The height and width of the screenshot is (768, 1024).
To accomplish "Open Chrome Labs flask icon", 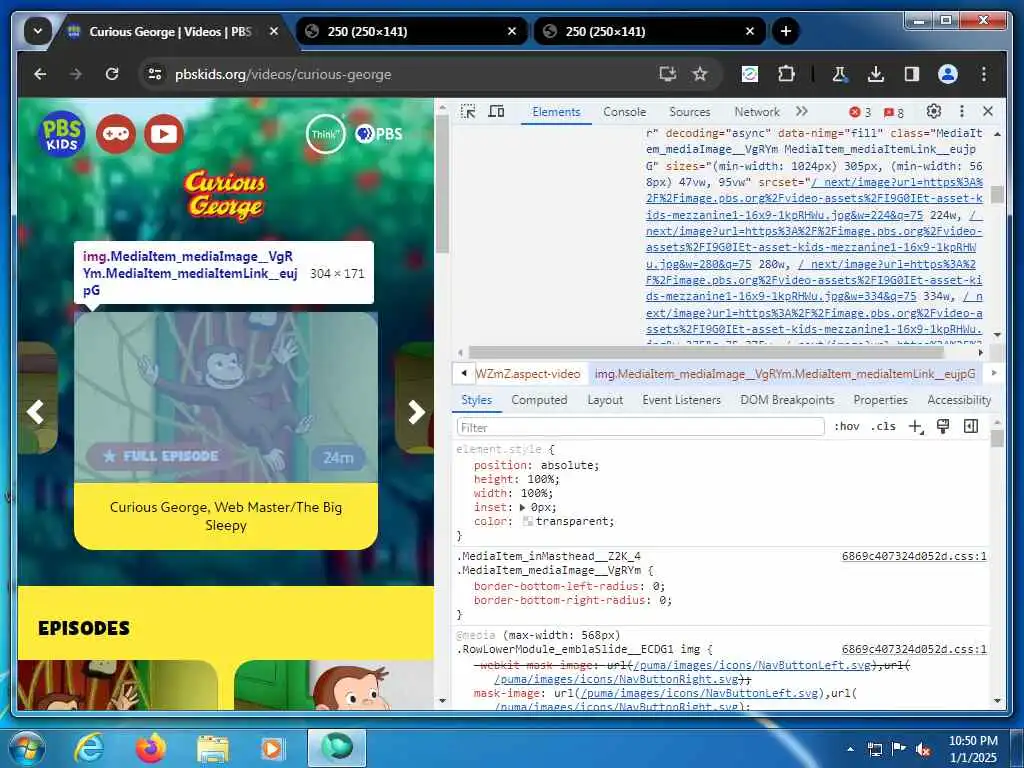I will pos(840,74).
